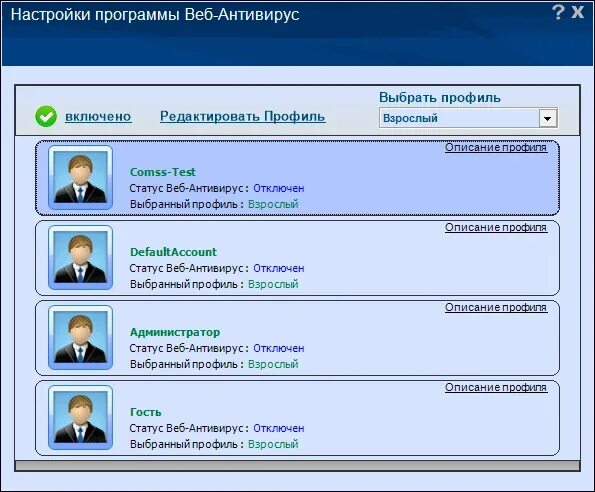Select the Comss-Test account name
The width and height of the screenshot is (595, 492).
[x=162, y=172]
